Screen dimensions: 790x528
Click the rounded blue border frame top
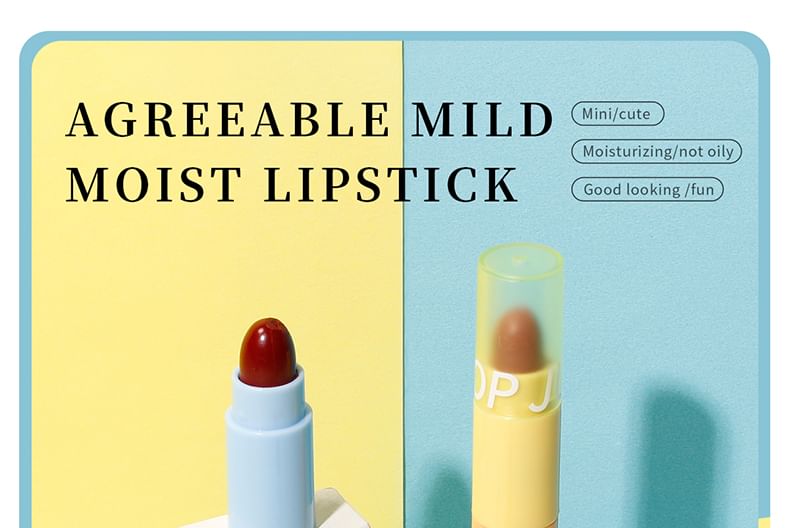pyautogui.click(x=394, y=36)
